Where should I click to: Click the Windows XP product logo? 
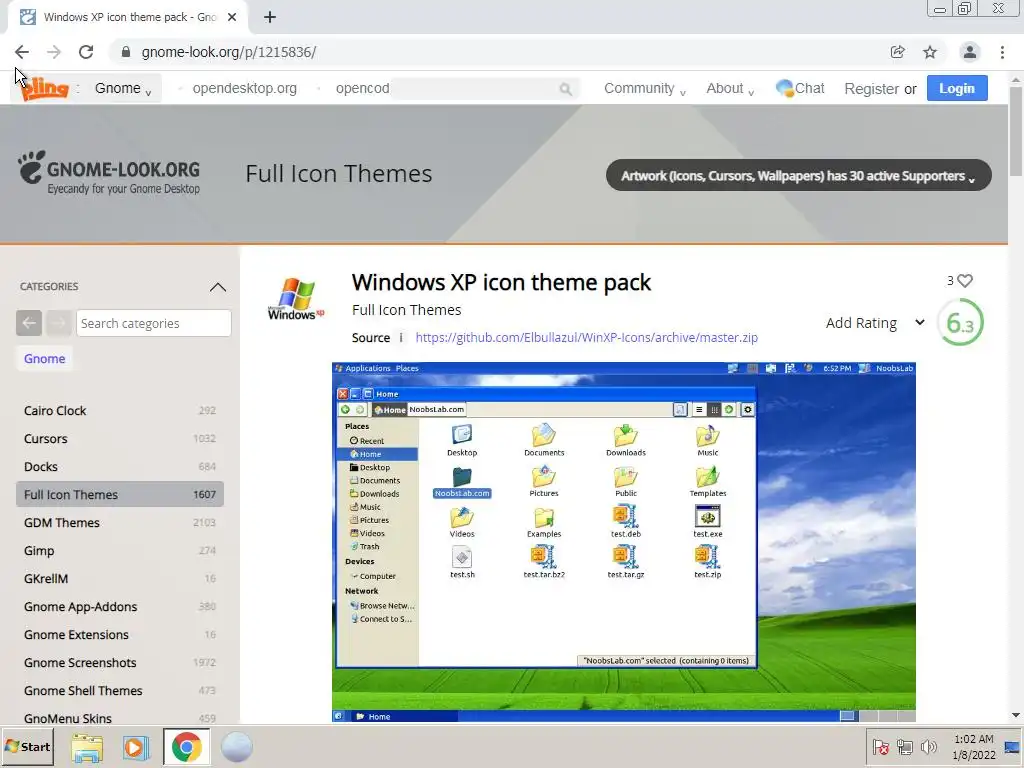click(x=296, y=298)
